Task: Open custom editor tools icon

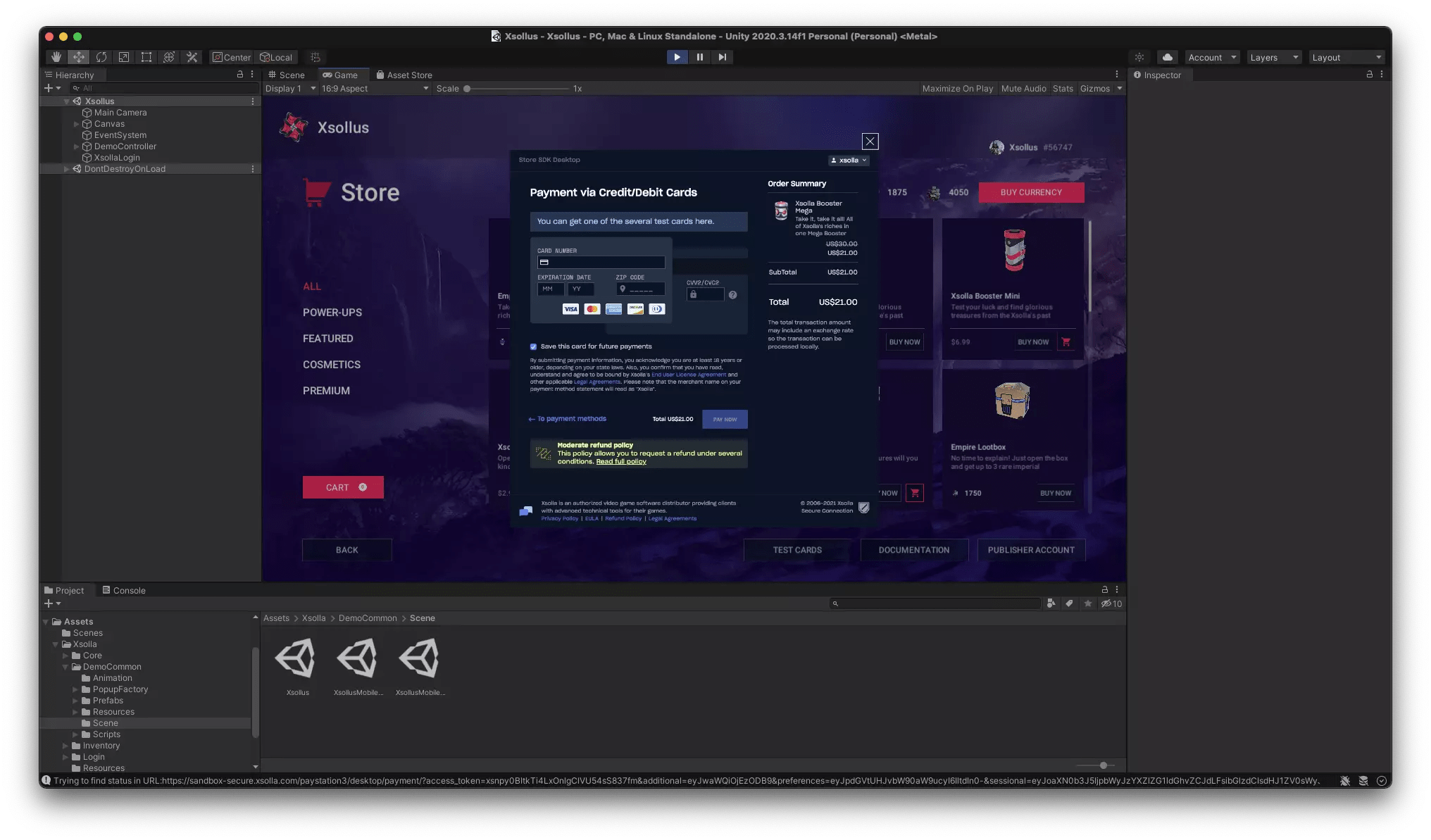Action: (192, 57)
